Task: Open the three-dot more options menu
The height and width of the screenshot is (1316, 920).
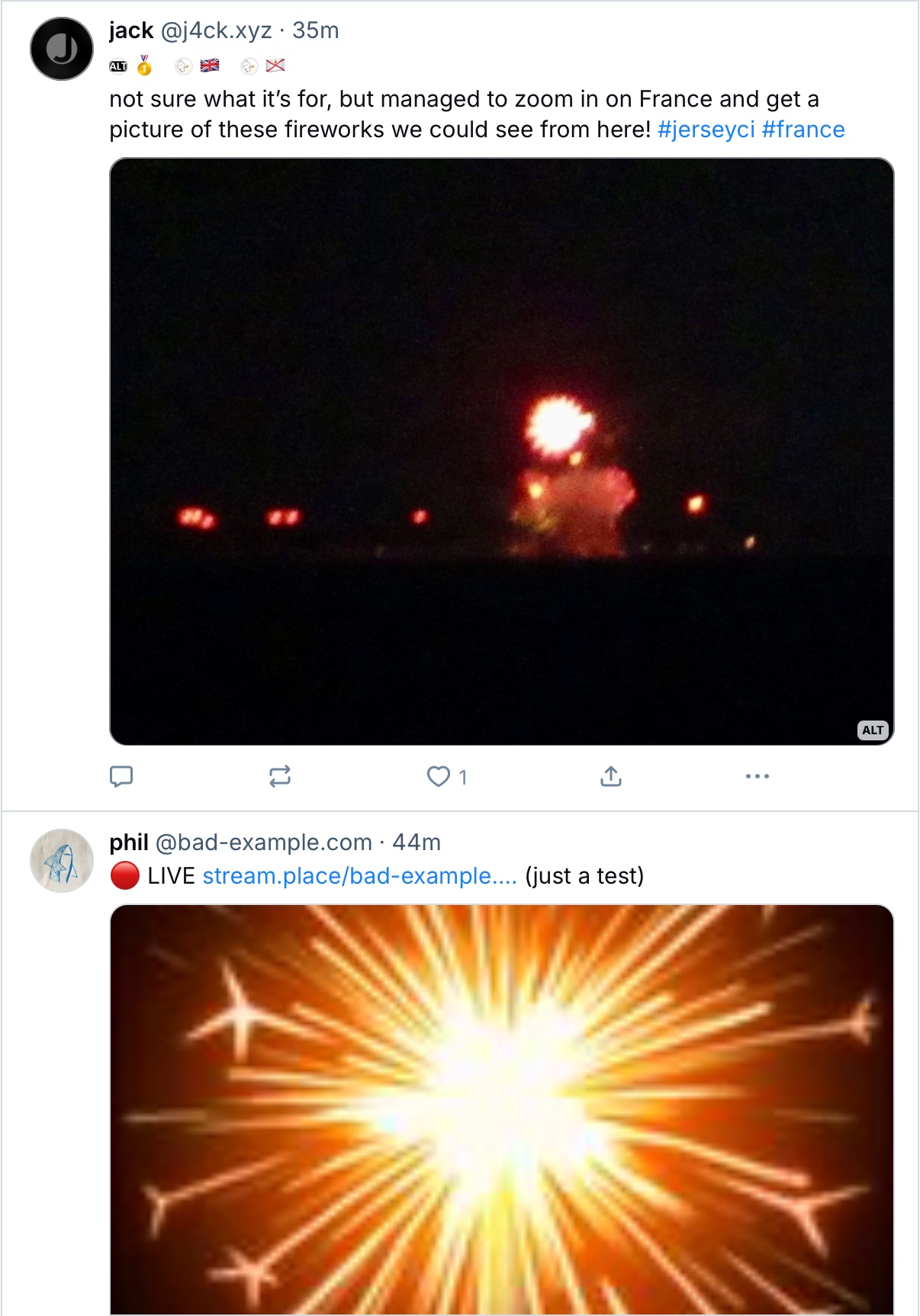Action: [758, 776]
